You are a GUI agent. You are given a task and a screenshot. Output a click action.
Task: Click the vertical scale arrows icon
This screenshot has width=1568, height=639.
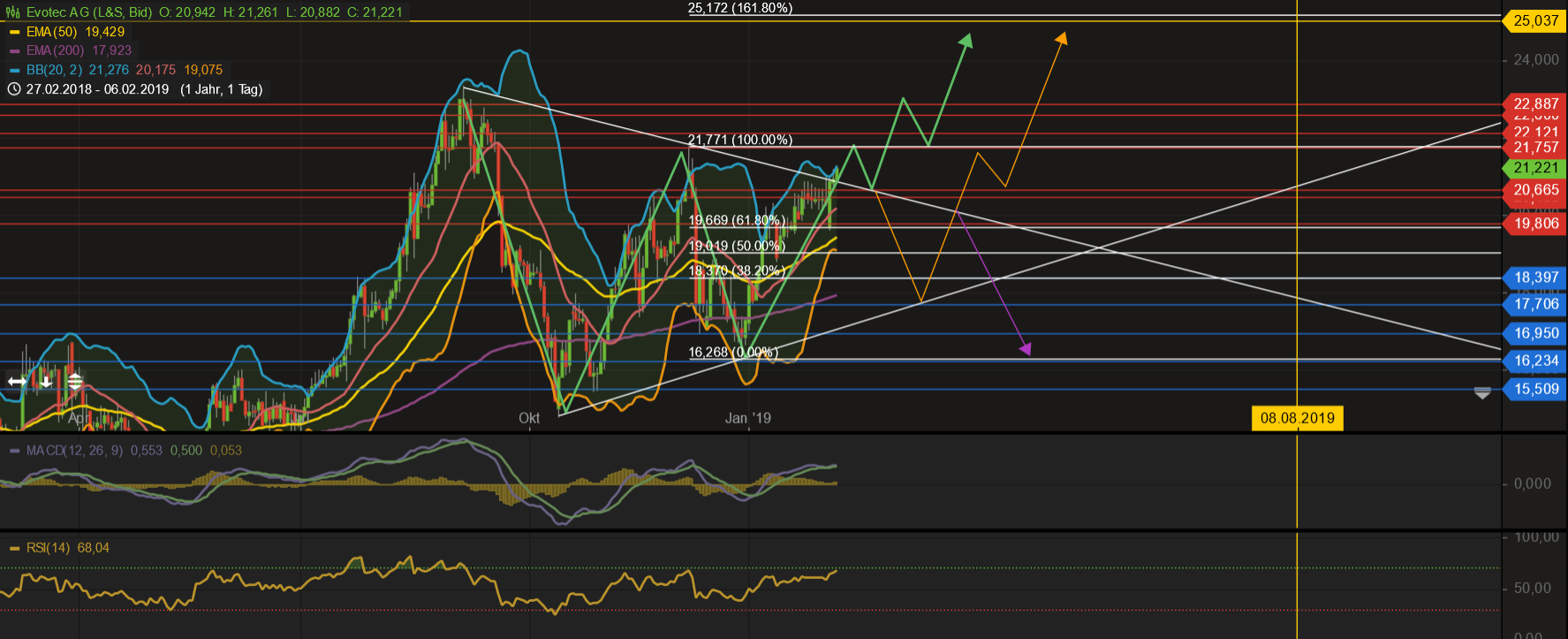pyautogui.click(x=75, y=382)
